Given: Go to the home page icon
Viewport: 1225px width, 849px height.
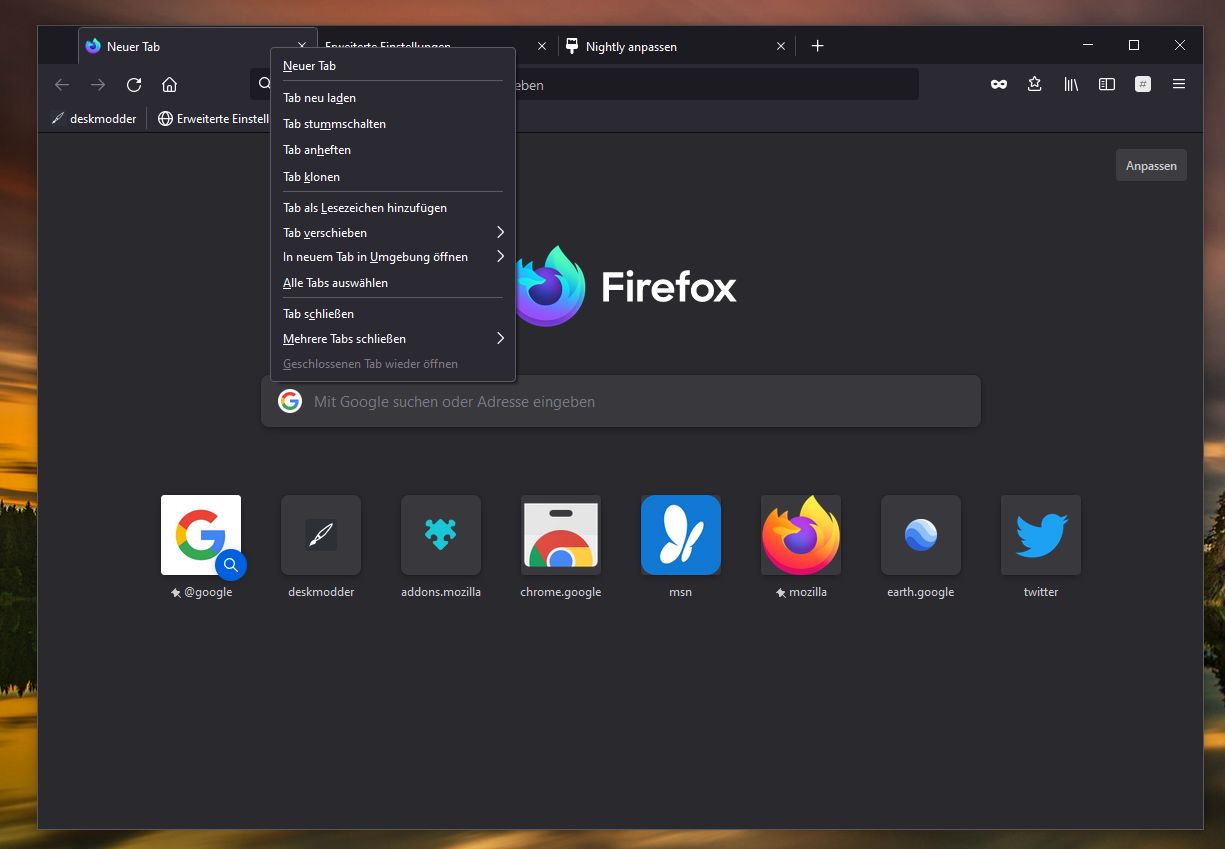Looking at the screenshot, I should pos(170,85).
